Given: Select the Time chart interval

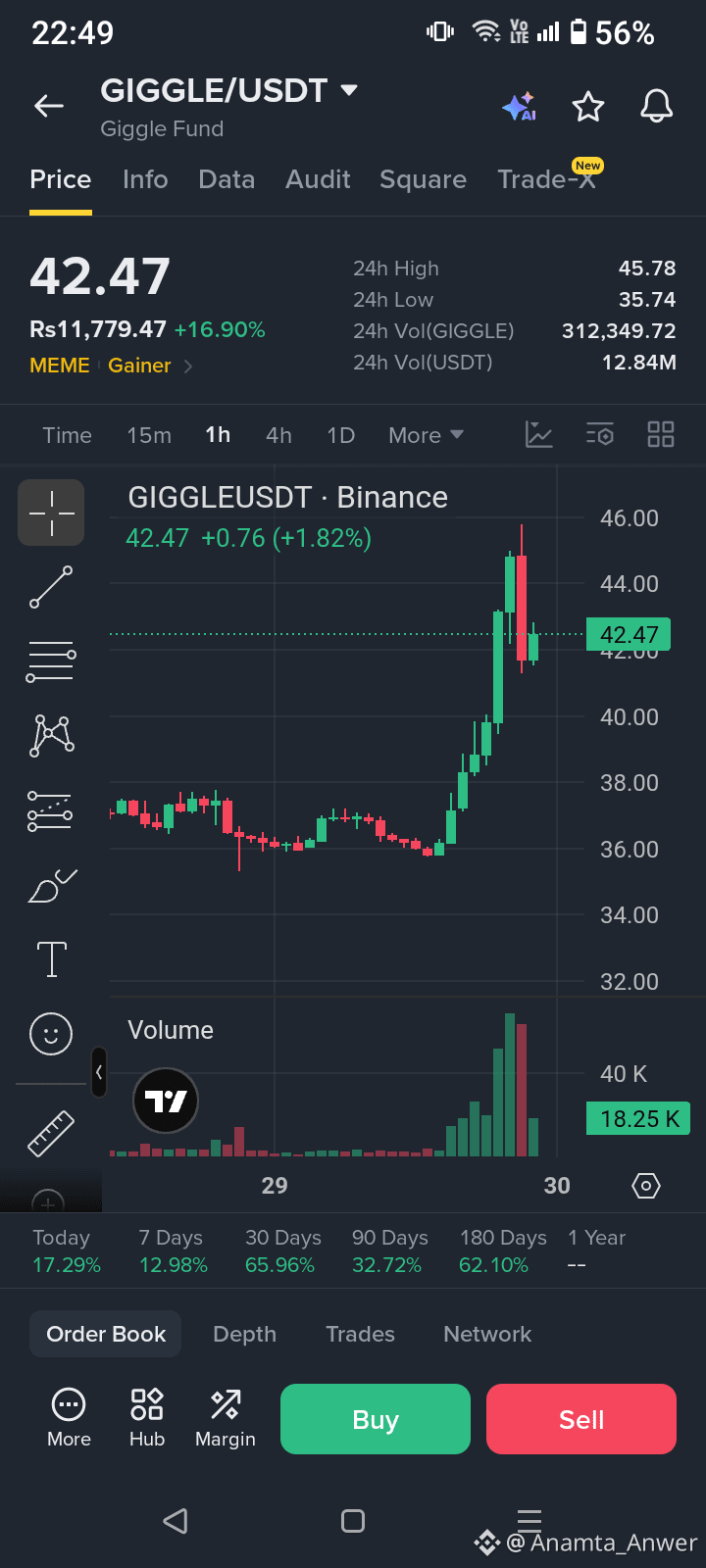Looking at the screenshot, I should (x=67, y=435).
